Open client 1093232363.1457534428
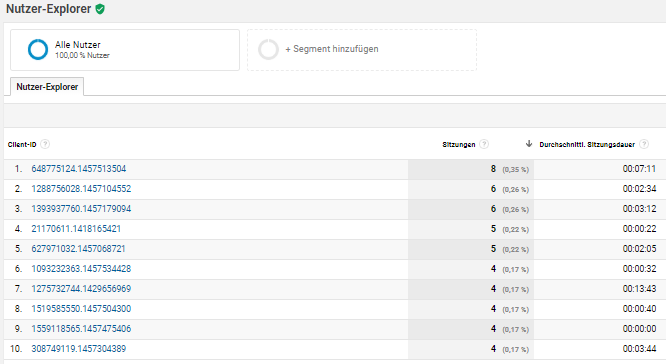The image size is (666, 364). point(81,268)
